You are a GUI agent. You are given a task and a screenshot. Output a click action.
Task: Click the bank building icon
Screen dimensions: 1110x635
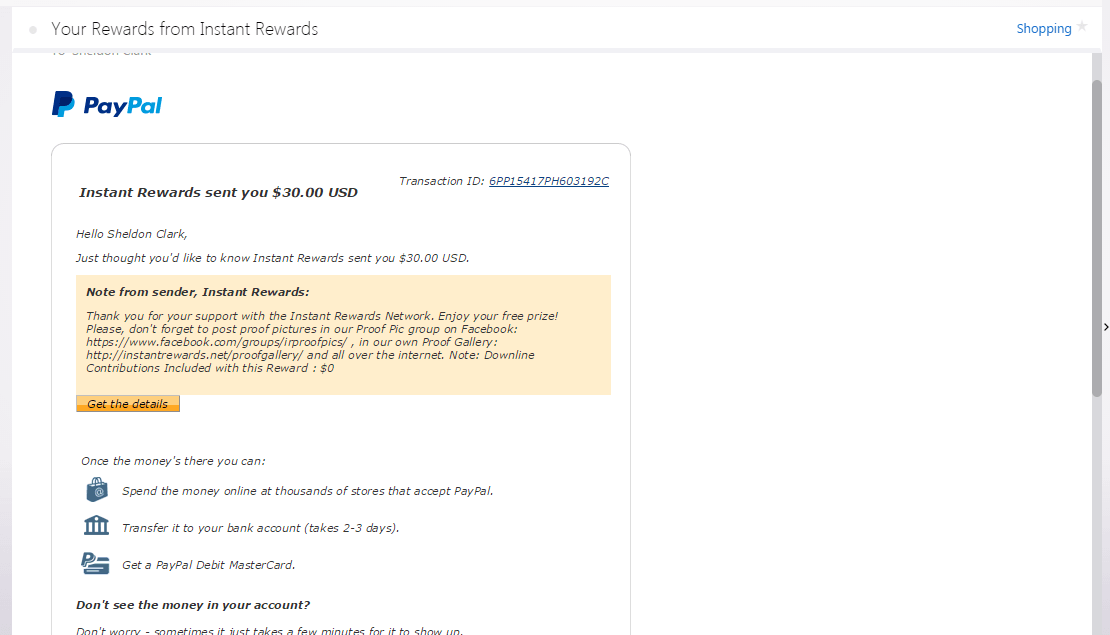tap(96, 525)
